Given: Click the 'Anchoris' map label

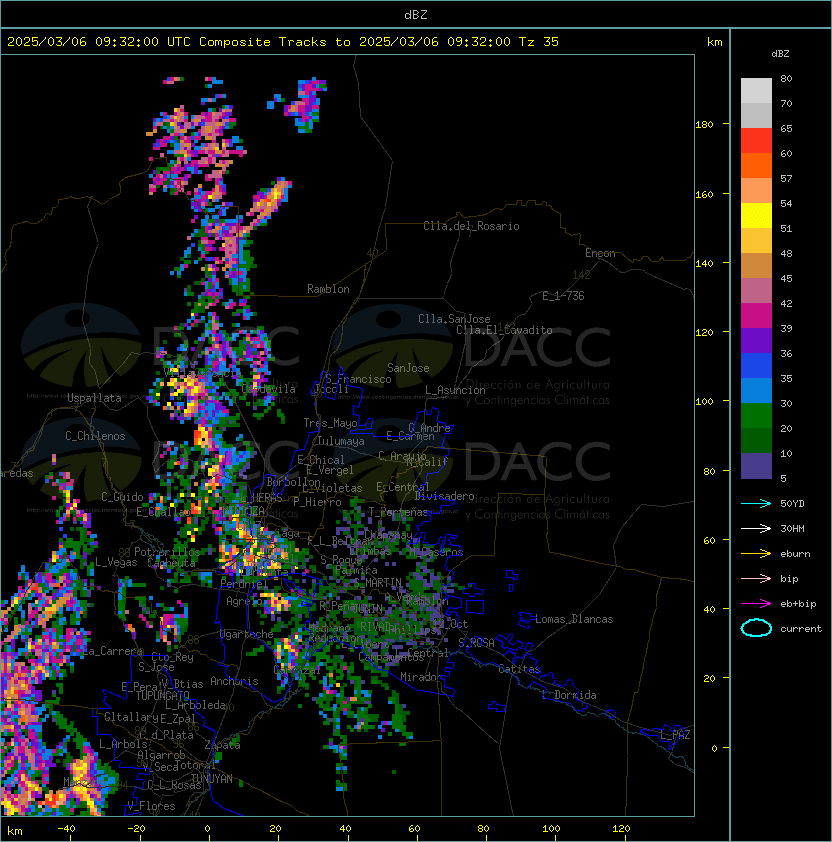Looking at the screenshot, I should (234, 681).
